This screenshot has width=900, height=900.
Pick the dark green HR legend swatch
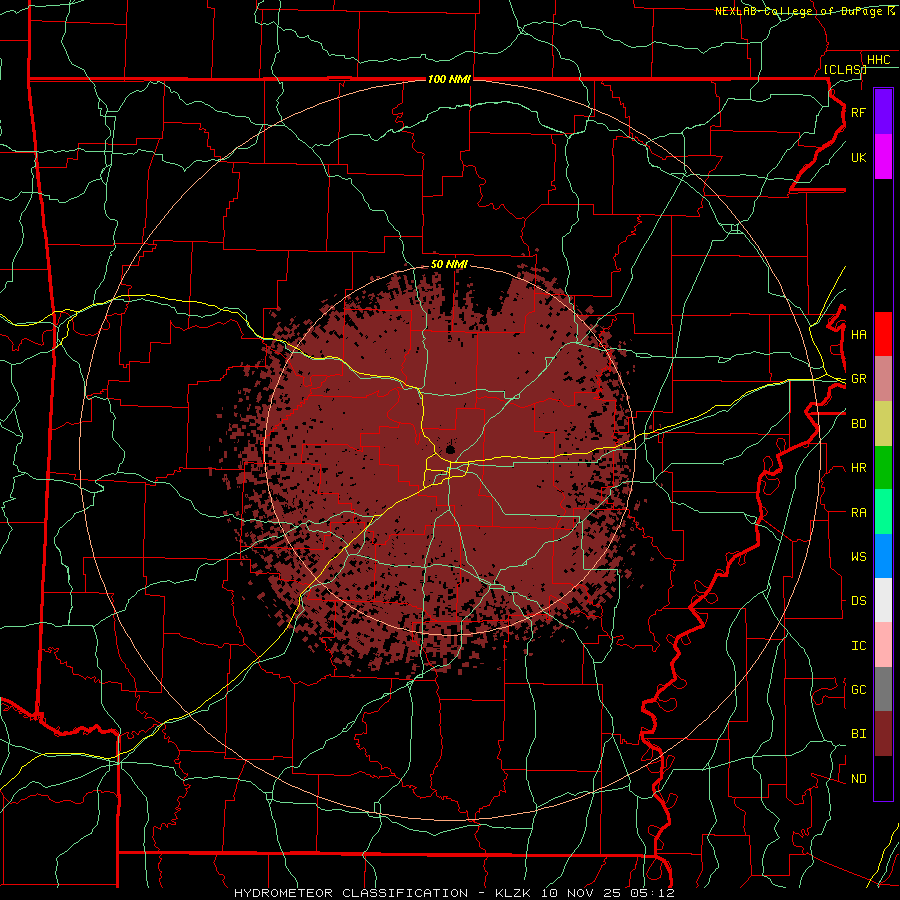[x=883, y=467]
